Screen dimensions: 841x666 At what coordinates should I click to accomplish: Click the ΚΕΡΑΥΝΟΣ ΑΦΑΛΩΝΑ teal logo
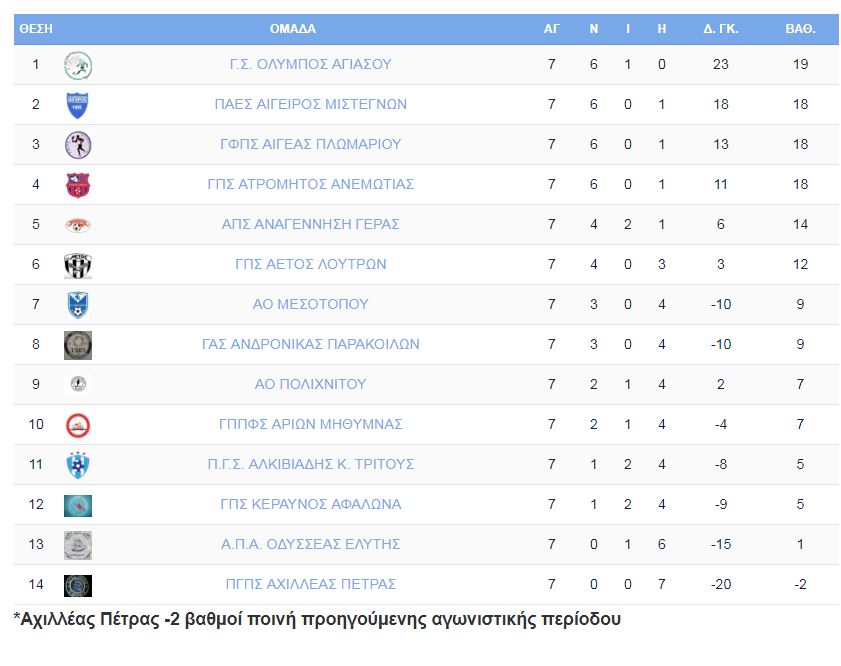pos(78,506)
